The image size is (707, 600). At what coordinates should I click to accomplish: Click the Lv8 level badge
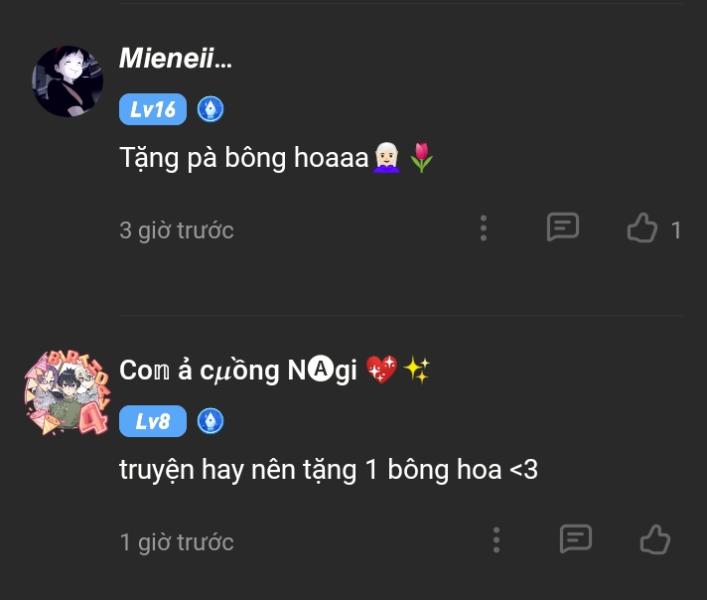[153, 421]
